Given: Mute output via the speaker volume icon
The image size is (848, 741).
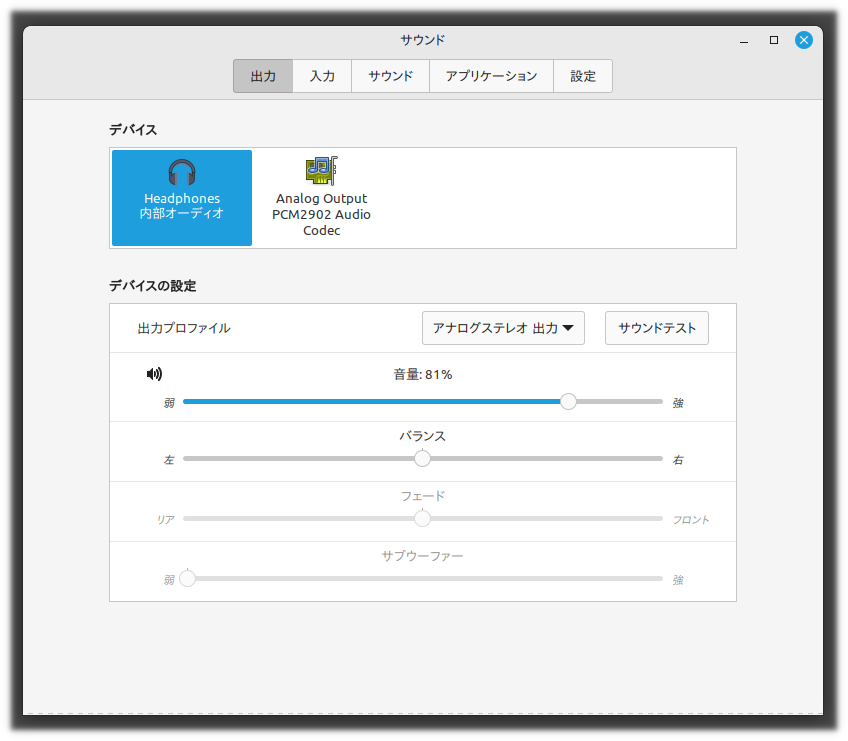Looking at the screenshot, I should 154,374.
